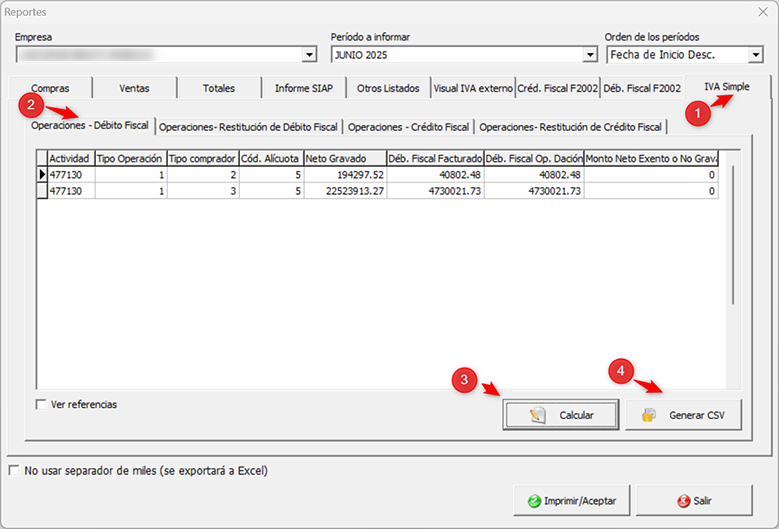Open the Visual IVA externo tab
Image resolution: width=779 pixels, height=529 pixels.
point(472,88)
